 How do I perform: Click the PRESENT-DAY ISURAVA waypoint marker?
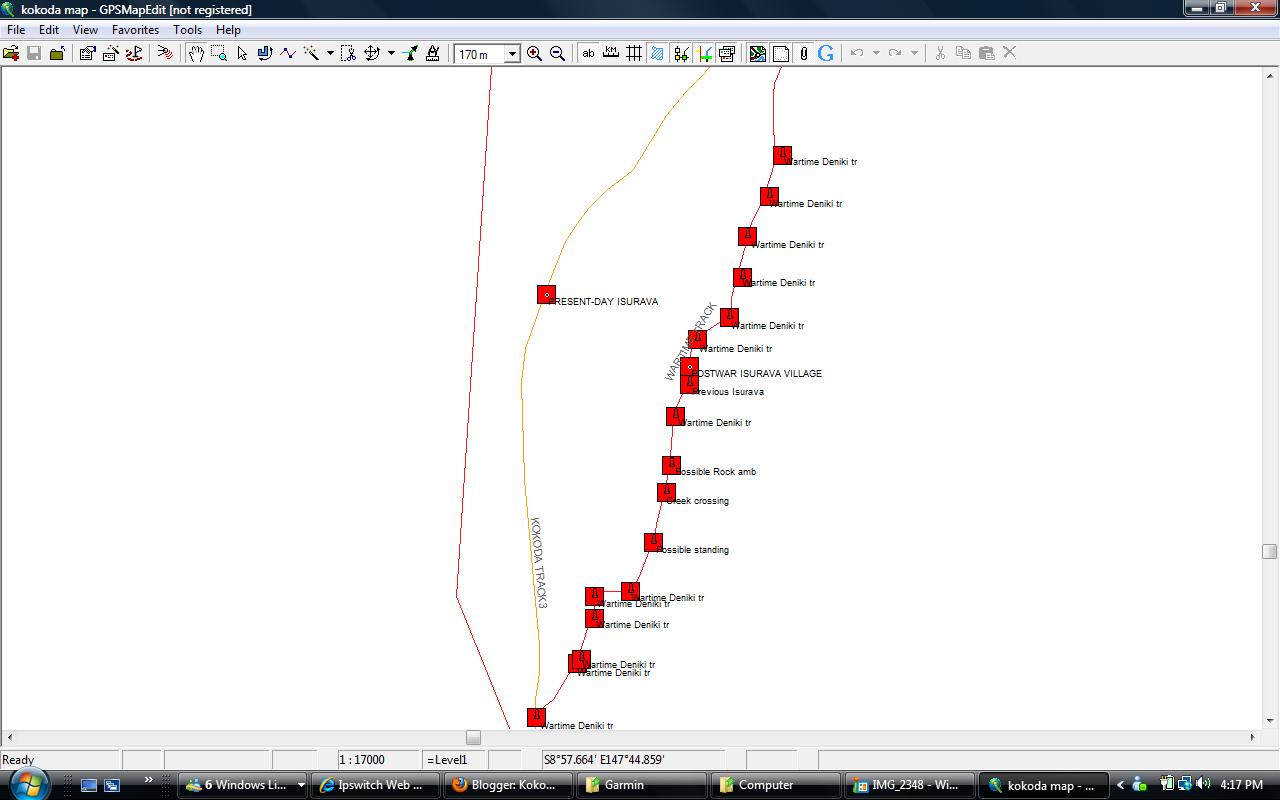pos(546,294)
